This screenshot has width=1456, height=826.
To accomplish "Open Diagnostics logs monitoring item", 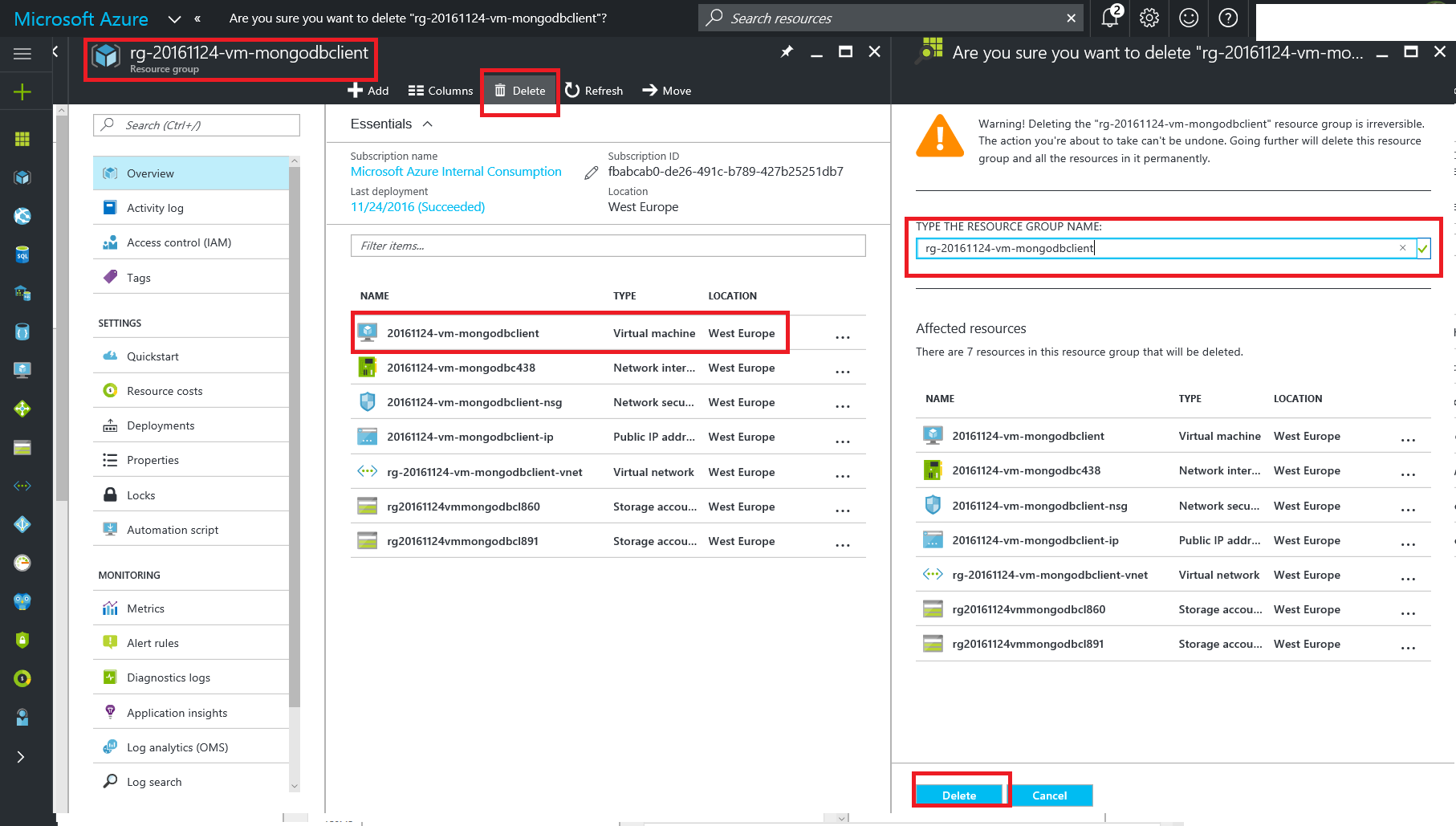I will click(191, 677).
